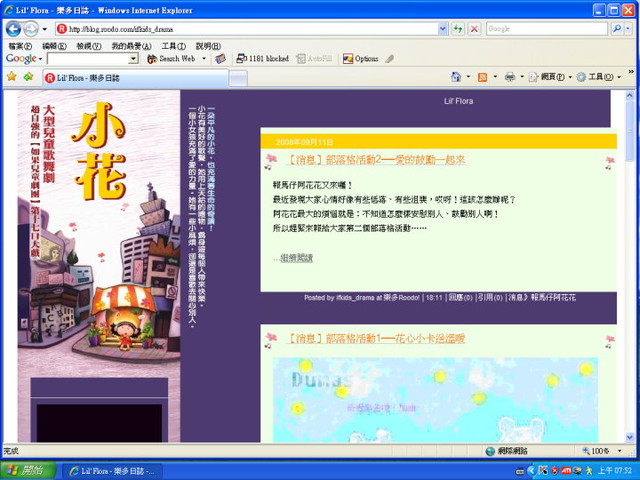Click the 樂多Roodo! link in post footer
This screenshot has height=480, width=640.
coord(401,298)
